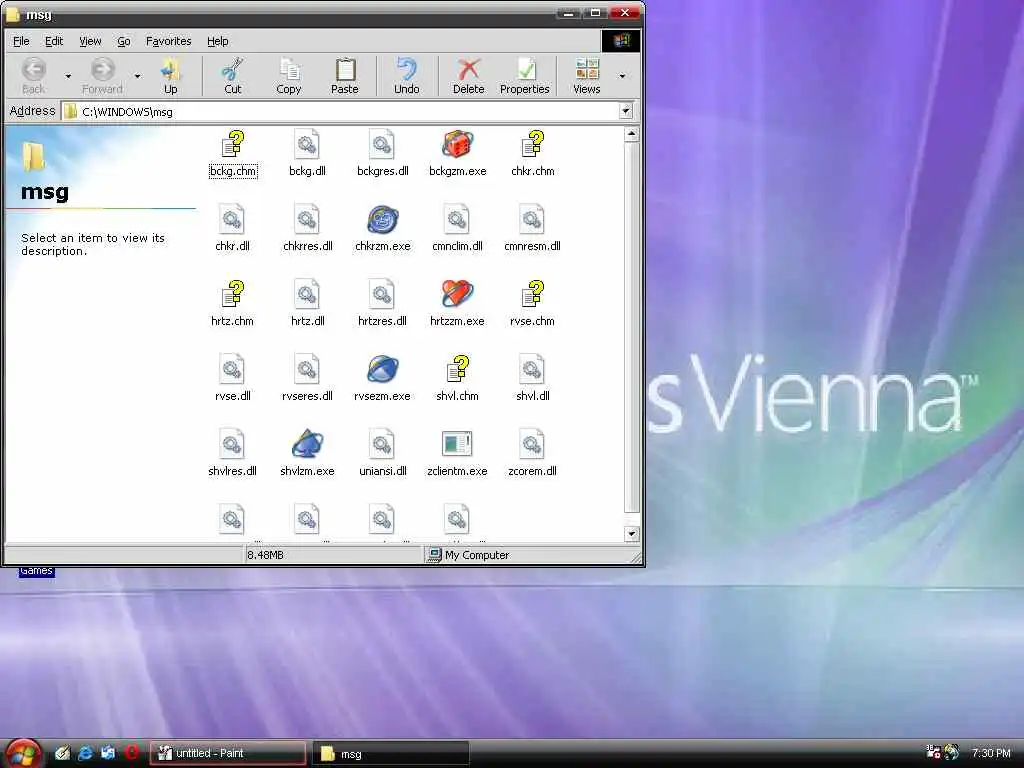
Task: Select the rvse.chm help file
Action: coord(532,304)
